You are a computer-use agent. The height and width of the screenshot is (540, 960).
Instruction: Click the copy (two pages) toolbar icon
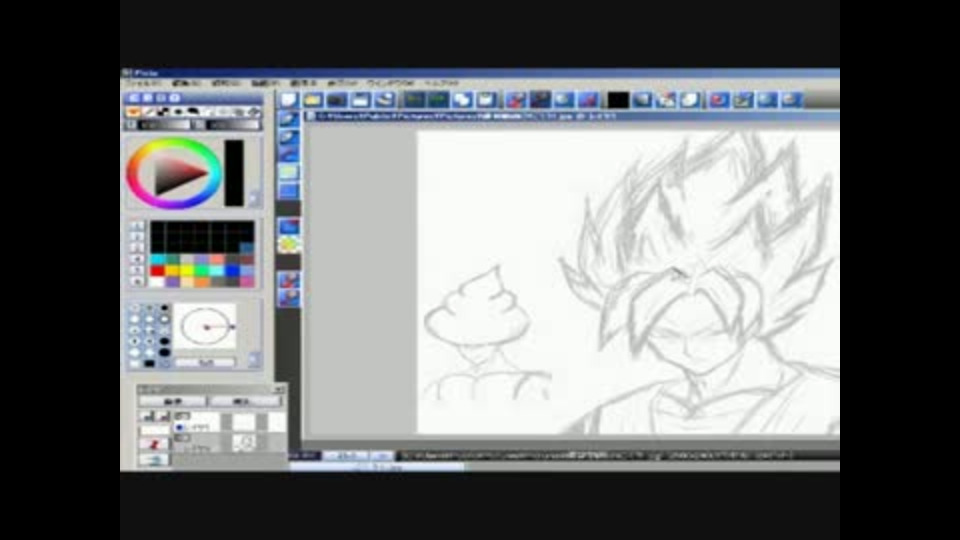463,100
